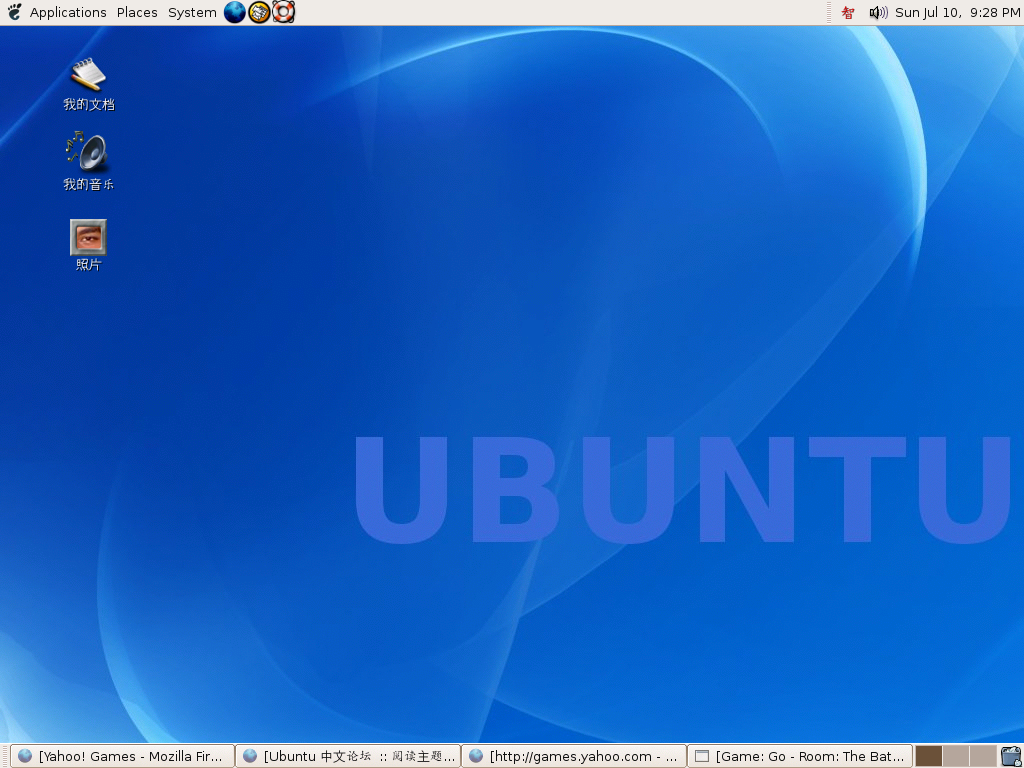Open the Trash icon in bottom panel
The width and height of the screenshot is (1024, 768).
(x=1011, y=756)
